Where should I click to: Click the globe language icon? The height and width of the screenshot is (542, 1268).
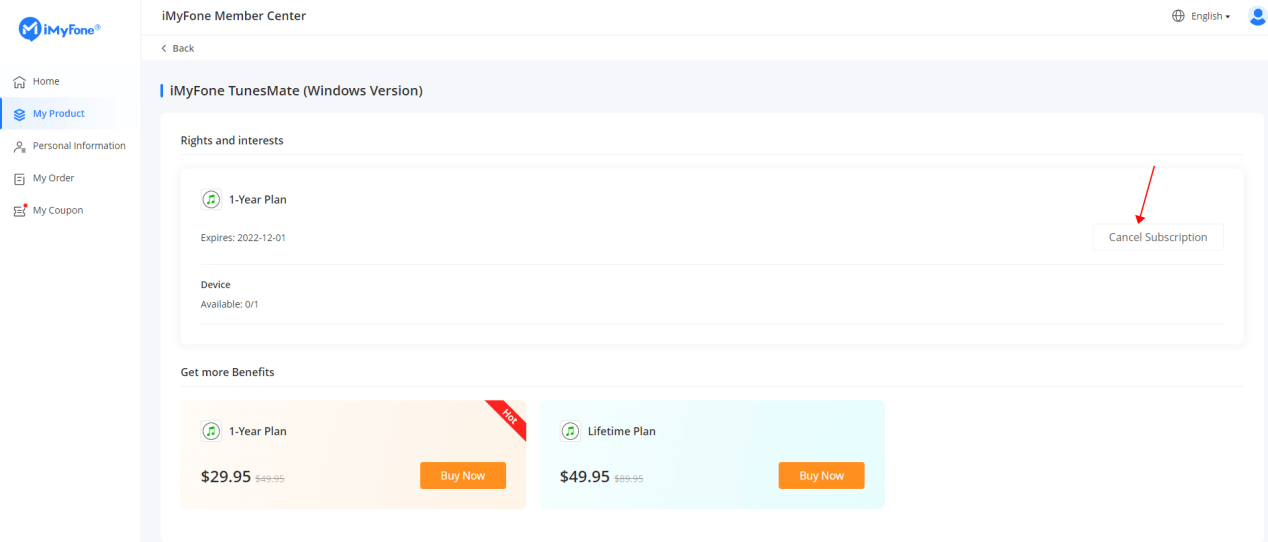click(1178, 16)
